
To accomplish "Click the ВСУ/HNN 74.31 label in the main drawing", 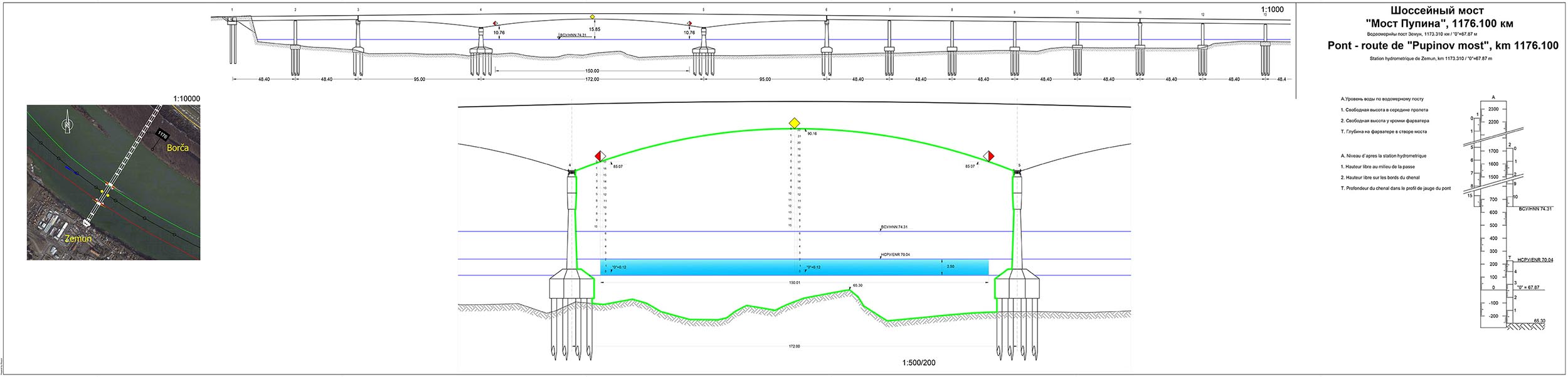I will tap(896, 228).
